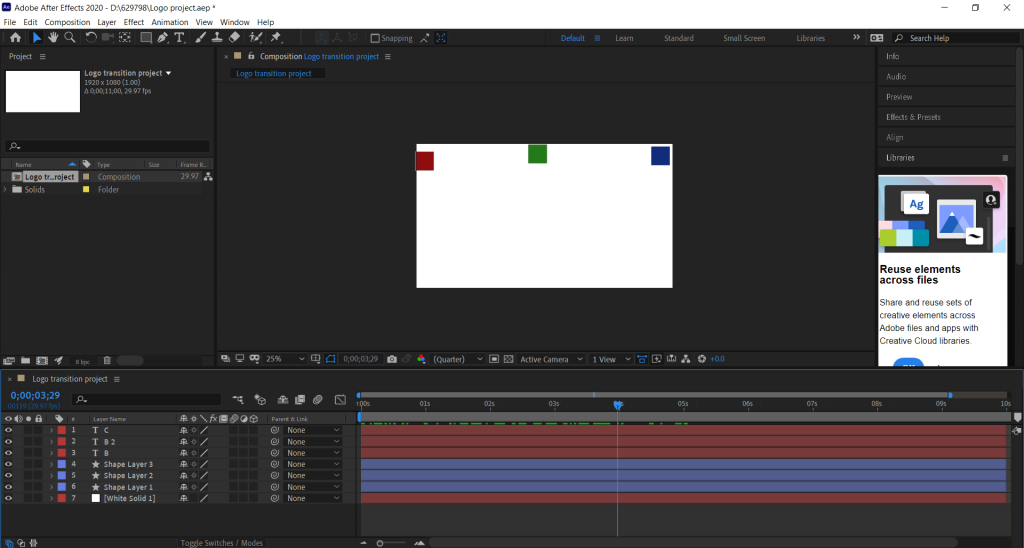Open the 25% magnification dropdown
This screenshot has height=548, width=1024.
click(279, 359)
